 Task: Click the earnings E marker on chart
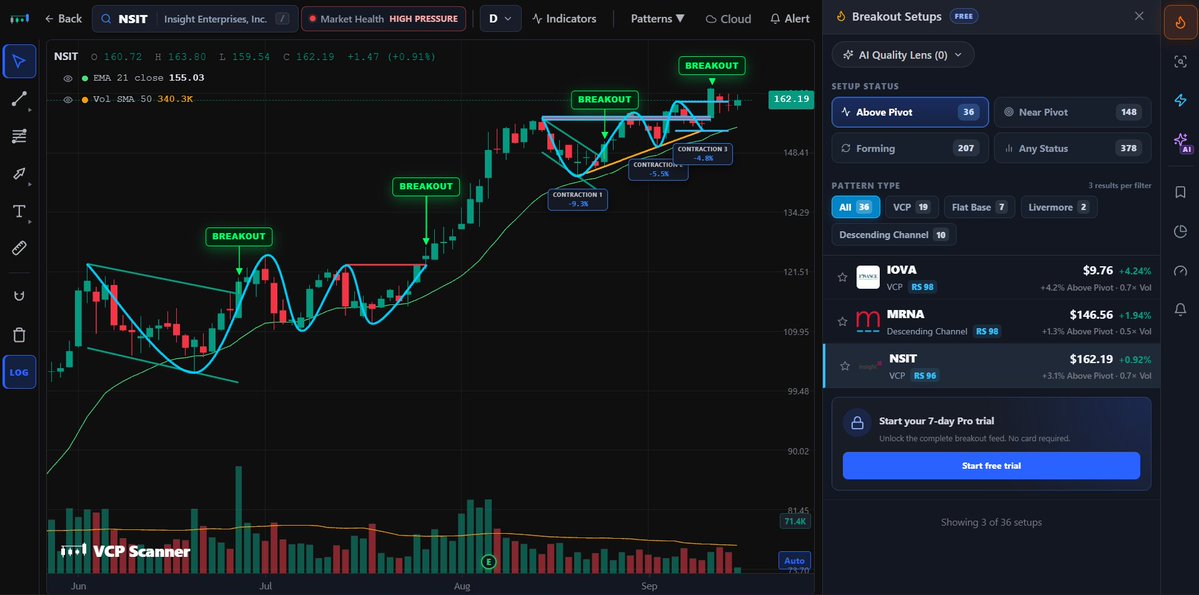pos(489,562)
